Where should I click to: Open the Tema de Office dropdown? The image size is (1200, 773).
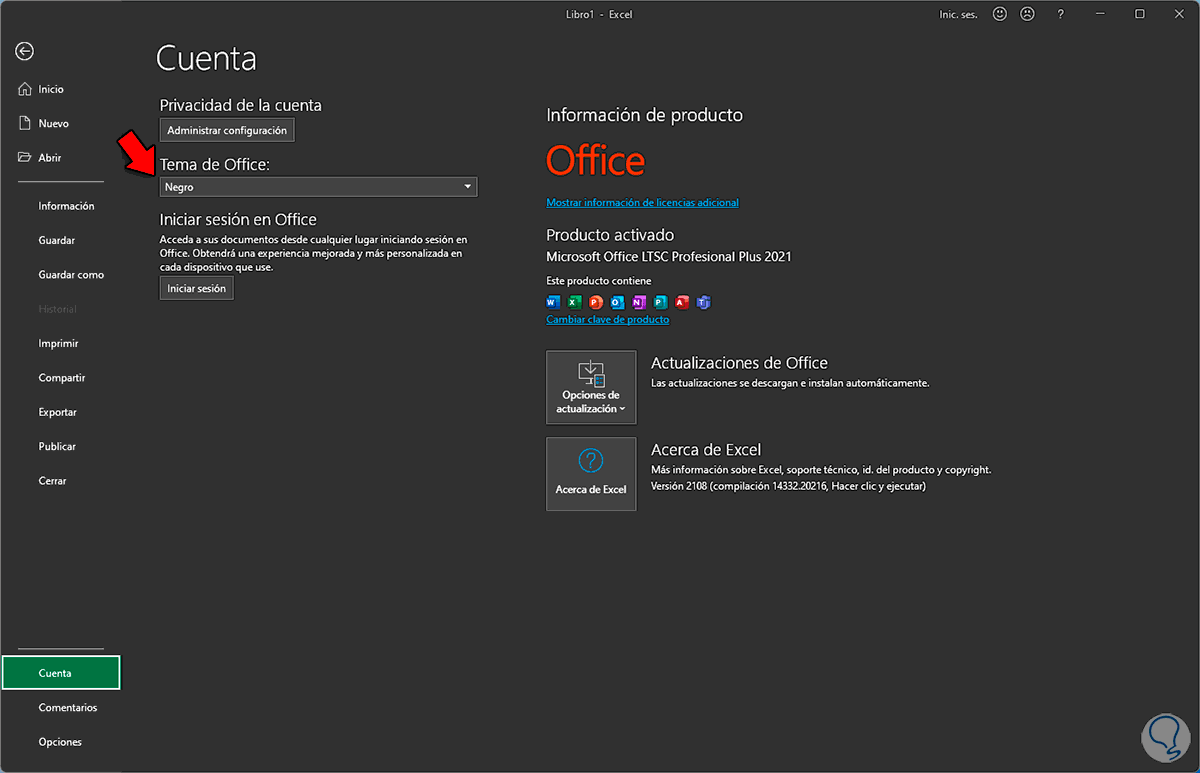point(318,187)
